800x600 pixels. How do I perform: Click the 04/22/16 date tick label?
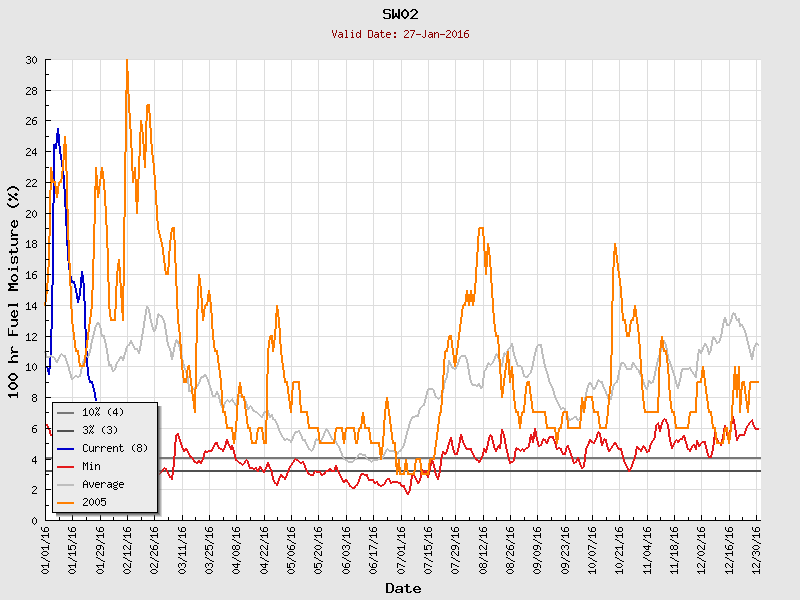tap(265, 548)
